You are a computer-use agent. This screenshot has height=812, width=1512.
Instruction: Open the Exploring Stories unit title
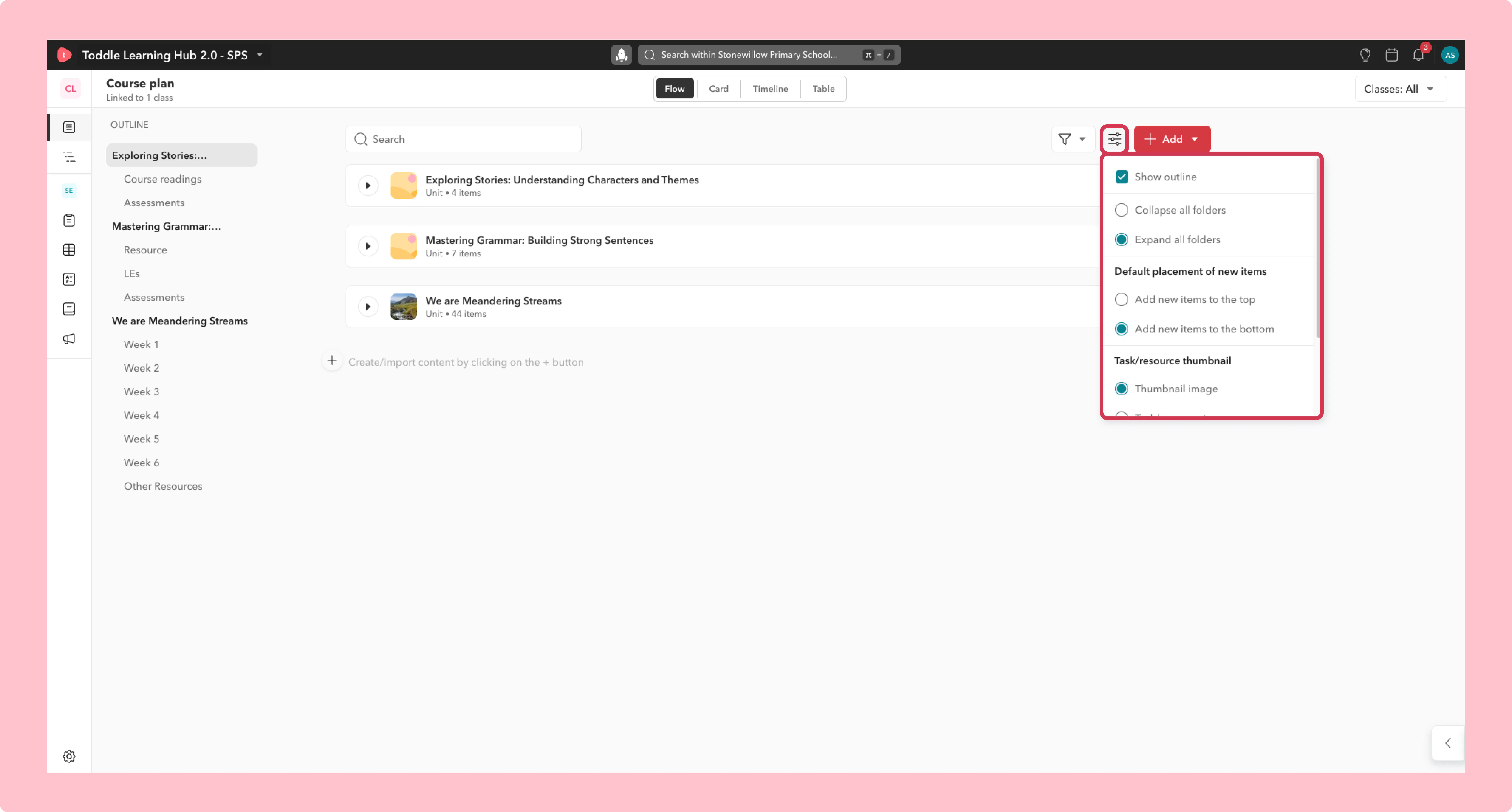point(562,180)
